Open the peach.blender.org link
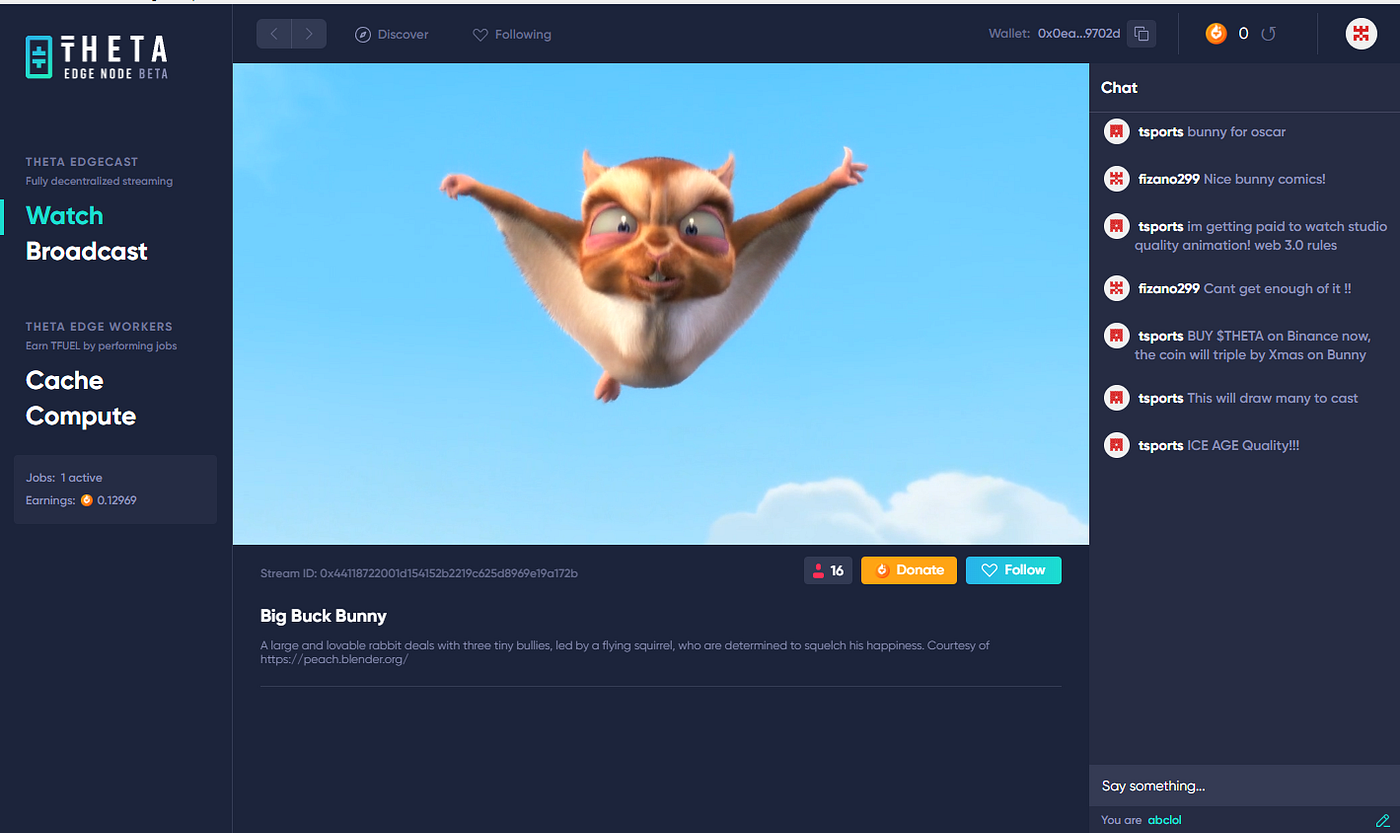This screenshot has width=1400, height=833. [334, 660]
